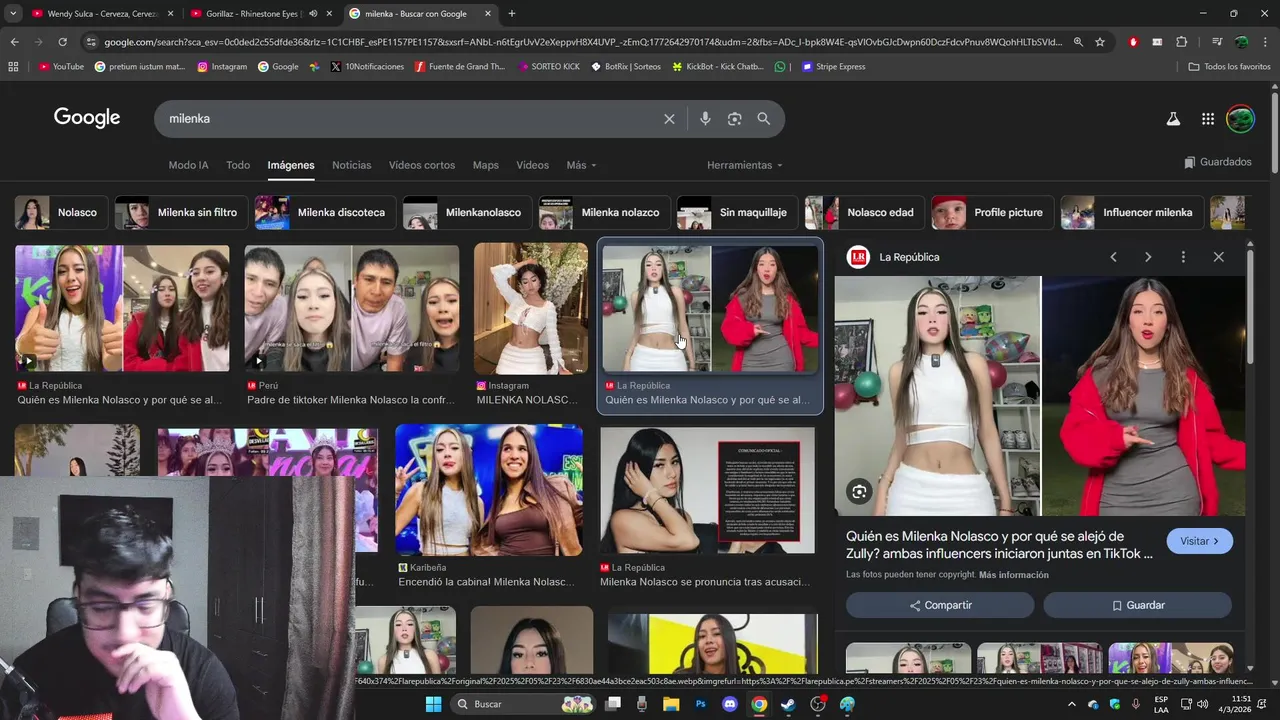Show the previous image in the preview panel

pyautogui.click(x=1113, y=257)
